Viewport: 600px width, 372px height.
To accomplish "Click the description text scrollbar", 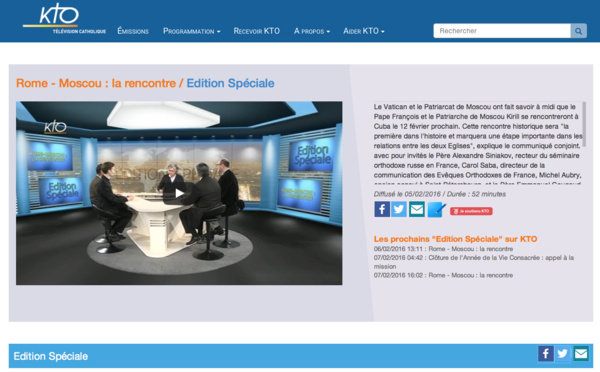I will pyautogui.click(x=584, y=124).
